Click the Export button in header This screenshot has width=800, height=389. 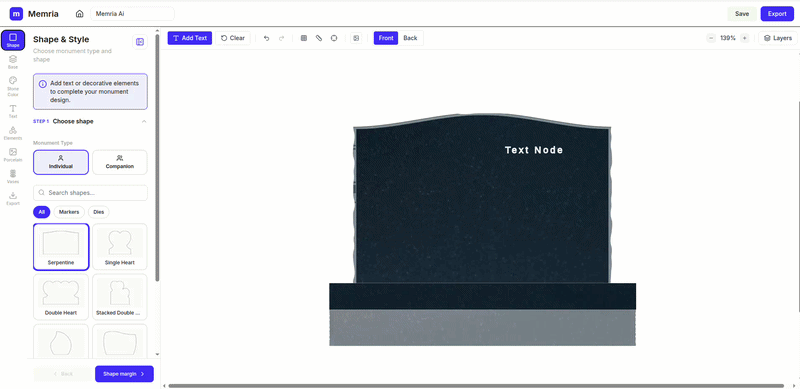[777, 14]
